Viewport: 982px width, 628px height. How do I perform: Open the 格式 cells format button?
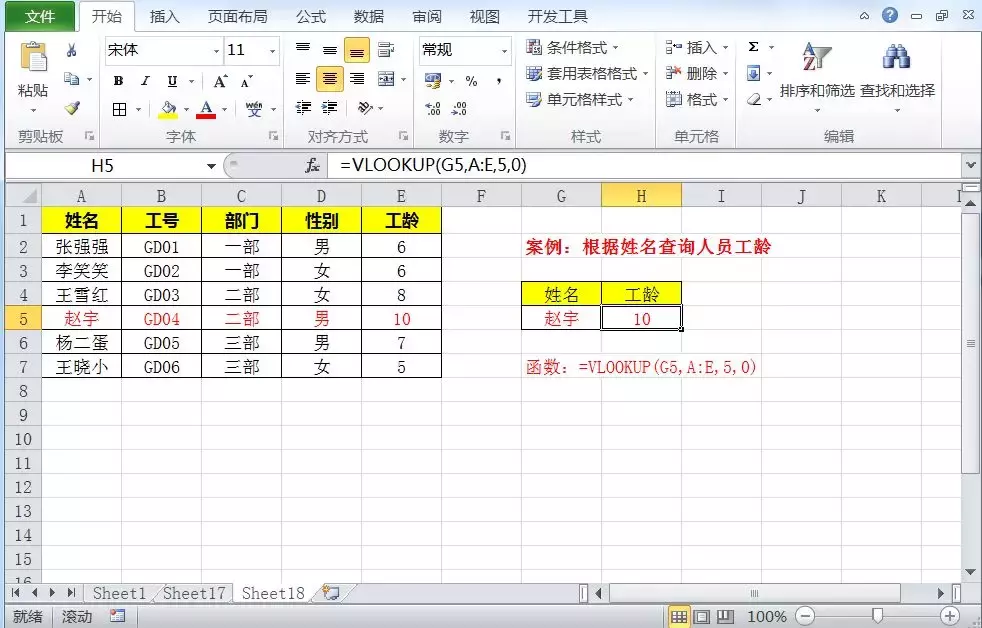(697, 100)
